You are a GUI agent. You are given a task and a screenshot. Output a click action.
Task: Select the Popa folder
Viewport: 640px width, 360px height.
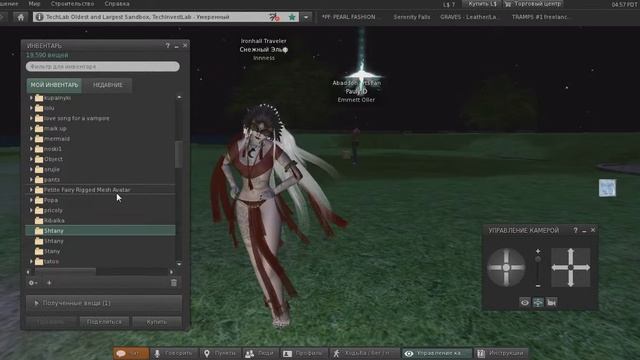pos(100,200)
